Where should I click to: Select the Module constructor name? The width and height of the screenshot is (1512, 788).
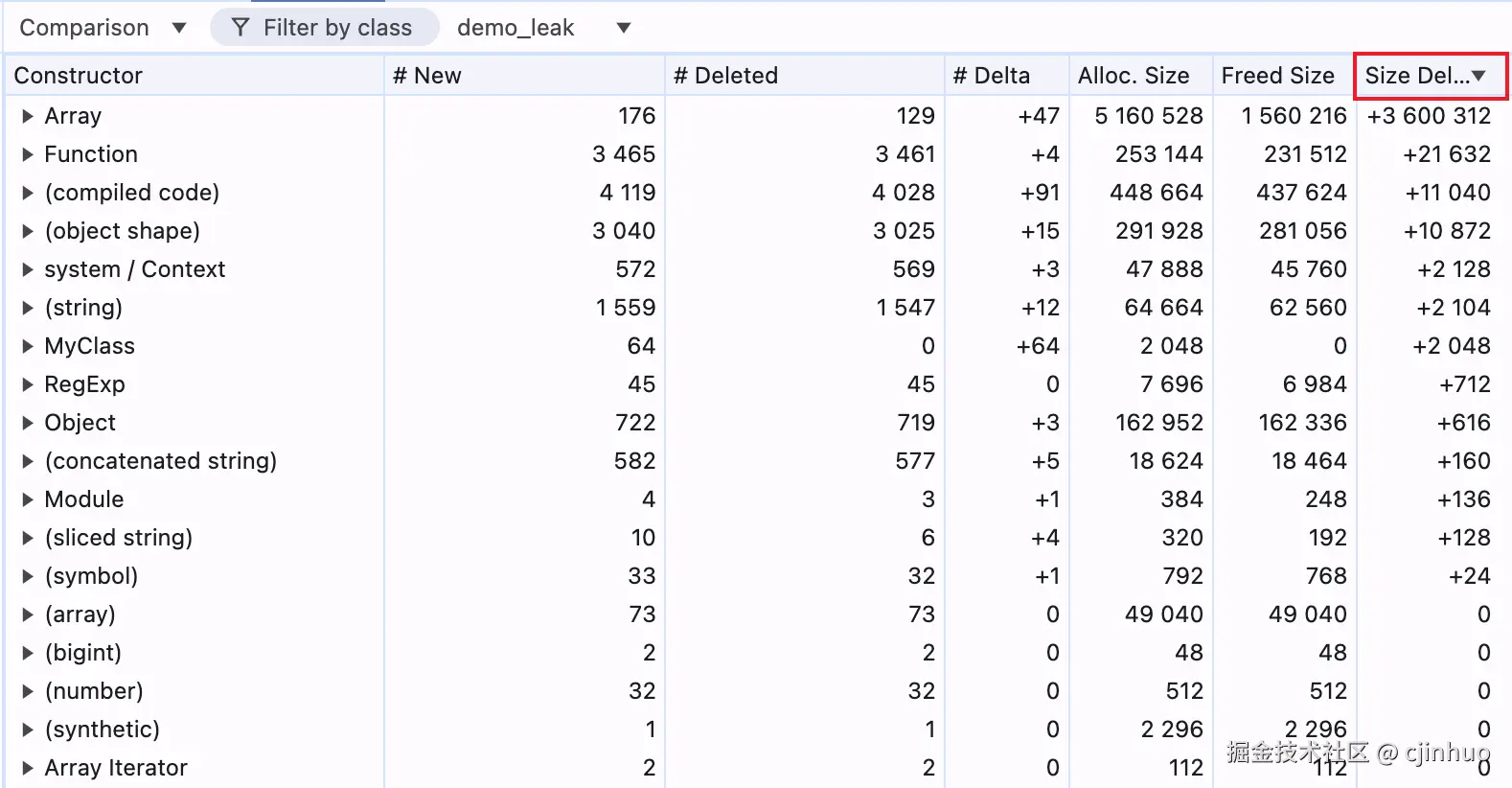[x=84, y=499]
